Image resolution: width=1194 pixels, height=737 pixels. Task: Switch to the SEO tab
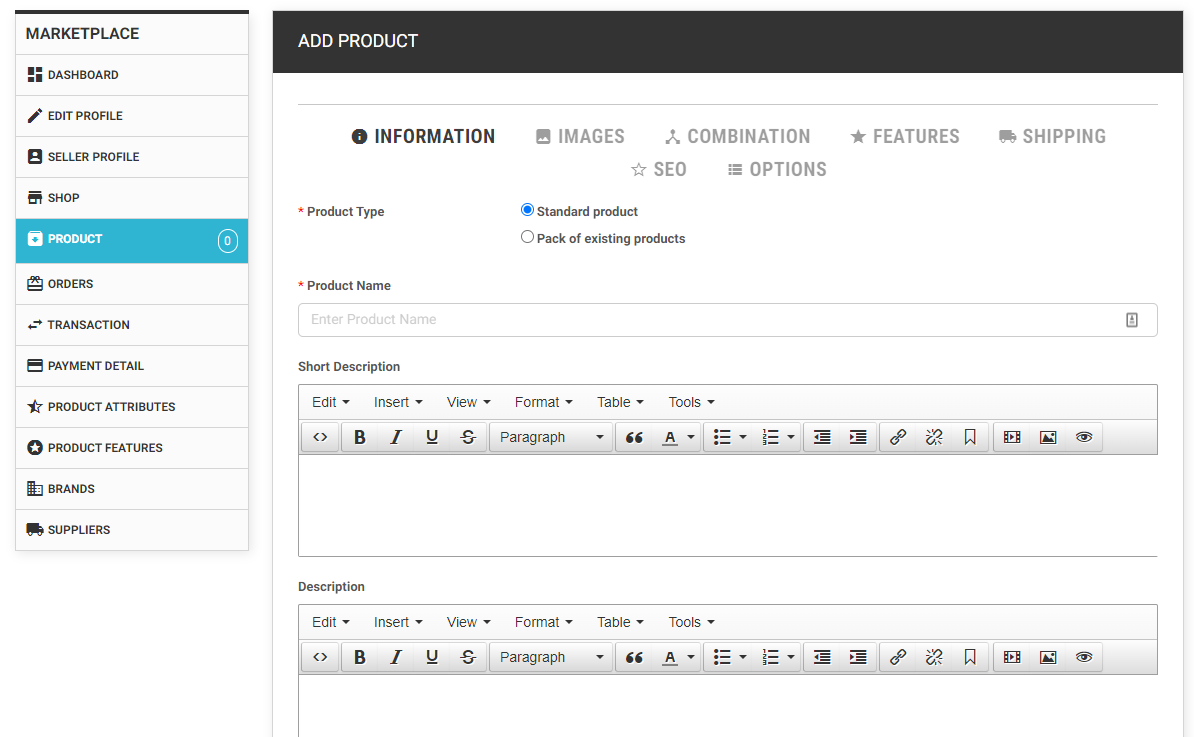coord(659,169)
